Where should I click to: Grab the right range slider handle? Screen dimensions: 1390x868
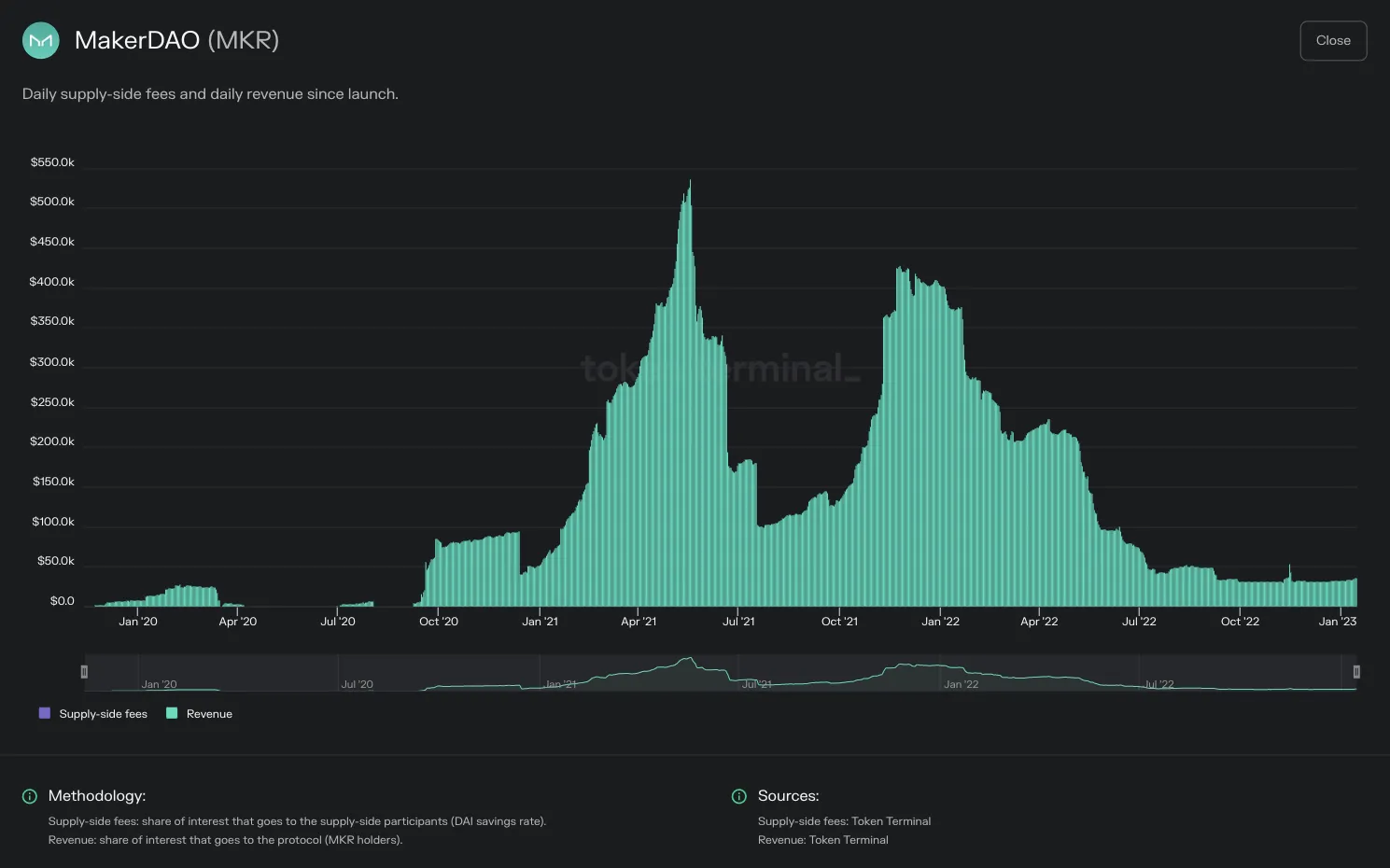(x=1356, y=672)
